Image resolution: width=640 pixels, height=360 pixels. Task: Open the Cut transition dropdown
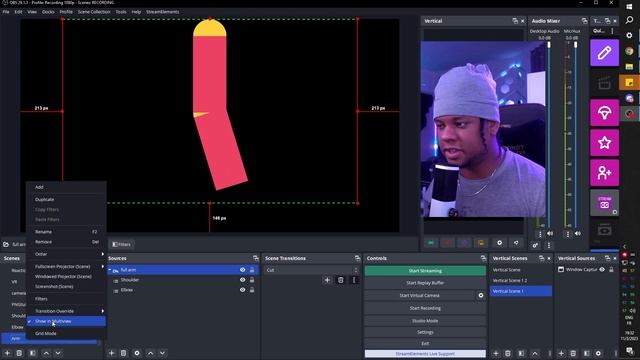(x=312, y=270)
